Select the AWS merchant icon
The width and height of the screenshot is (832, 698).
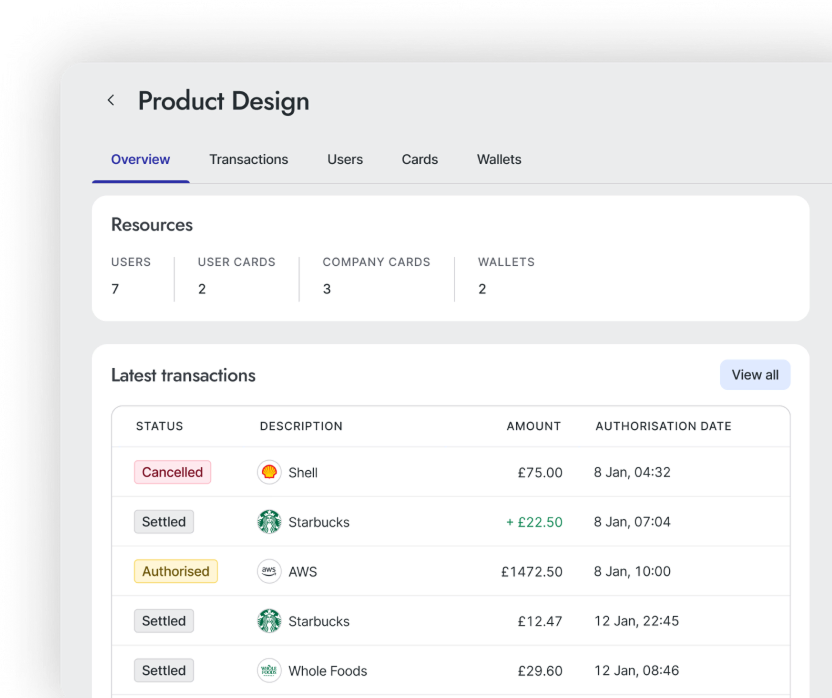coord(269,571)
